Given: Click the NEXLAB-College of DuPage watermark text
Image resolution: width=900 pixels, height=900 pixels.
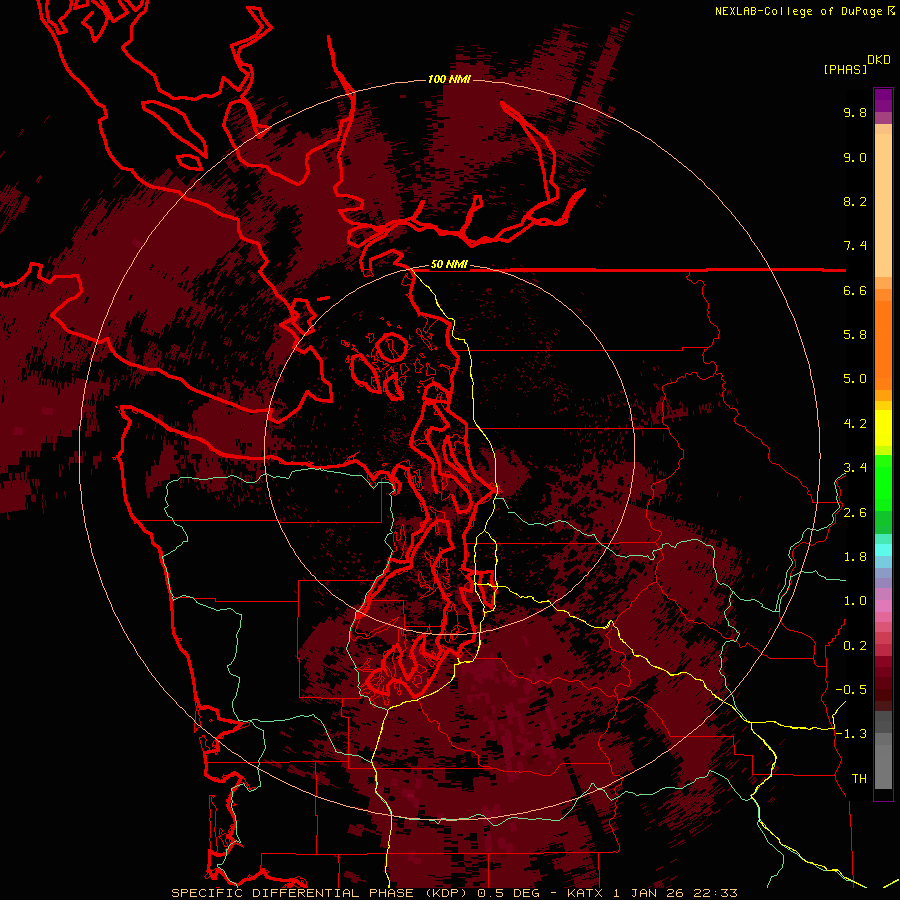Looking at the screenshot, I should coord(799,11).
